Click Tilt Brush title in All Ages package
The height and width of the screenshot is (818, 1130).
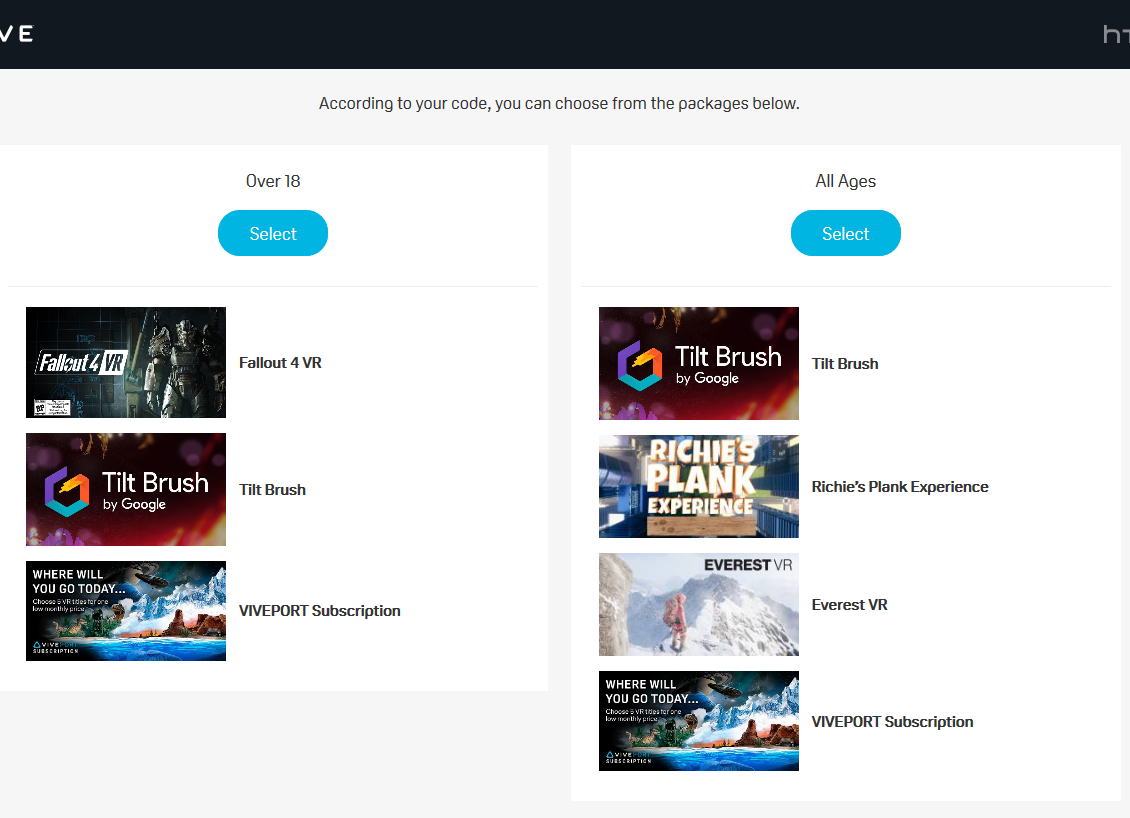(x=845, y=364)
